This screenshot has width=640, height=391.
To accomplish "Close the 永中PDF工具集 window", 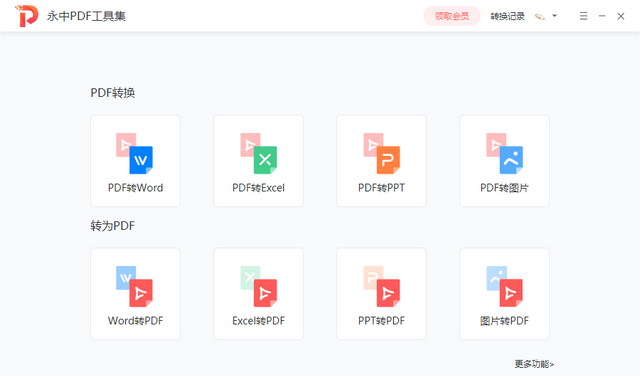I will 621,16.
